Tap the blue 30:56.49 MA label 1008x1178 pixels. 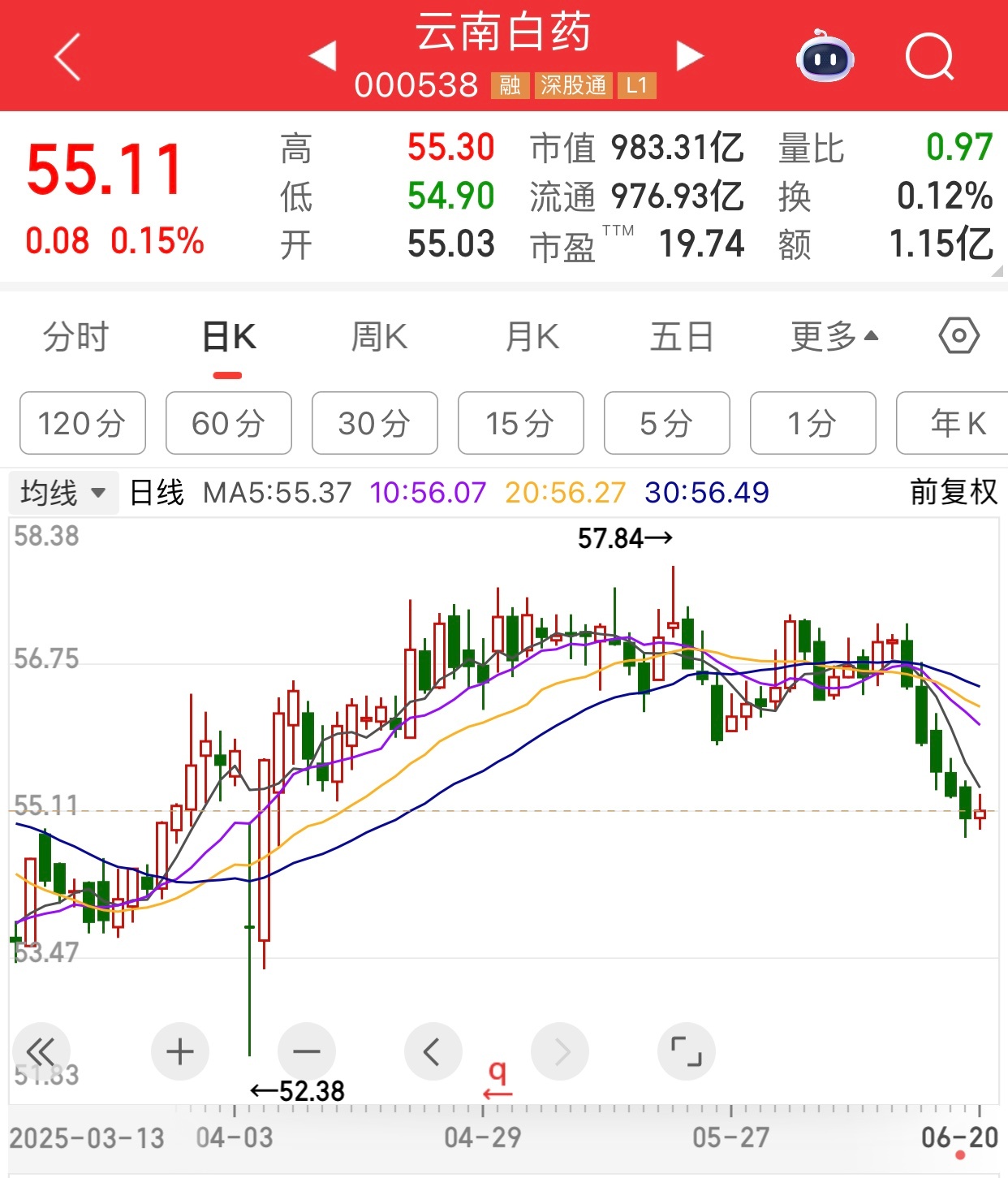pyautogui.click(x=707, y=492)
